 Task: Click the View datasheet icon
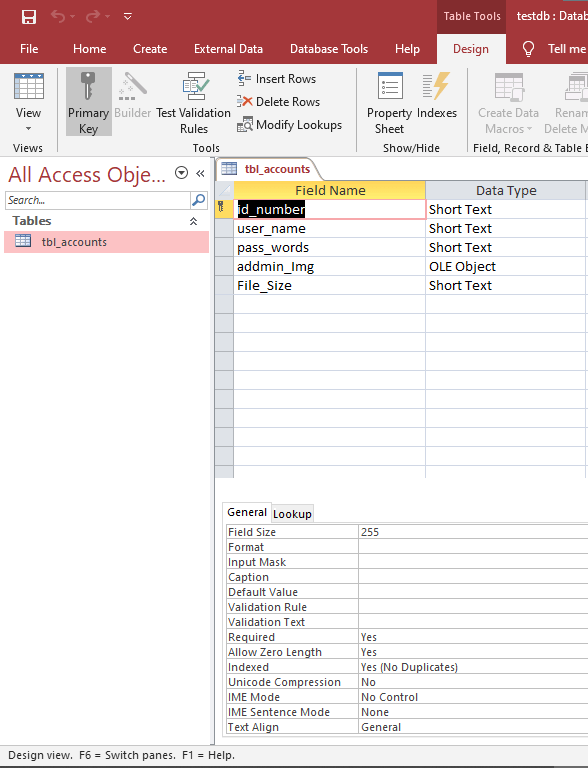tap(29, 86)
